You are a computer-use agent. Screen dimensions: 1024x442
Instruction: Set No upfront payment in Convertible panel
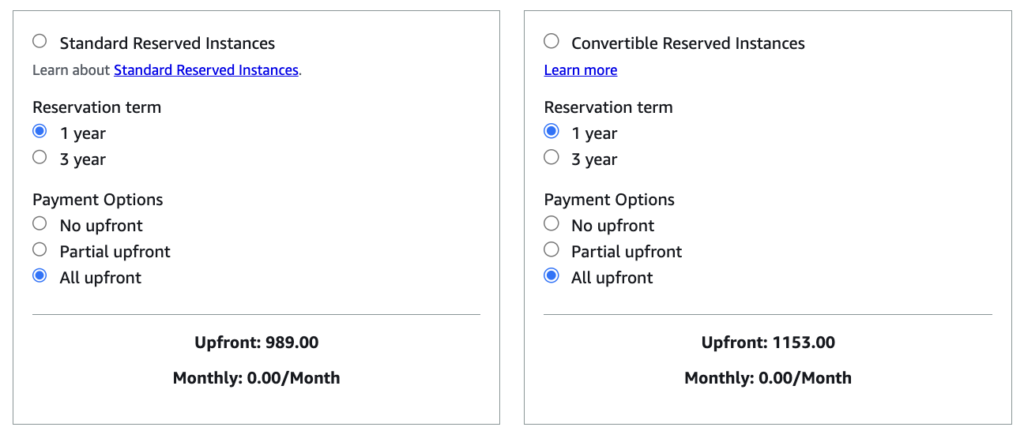(551, 223)
